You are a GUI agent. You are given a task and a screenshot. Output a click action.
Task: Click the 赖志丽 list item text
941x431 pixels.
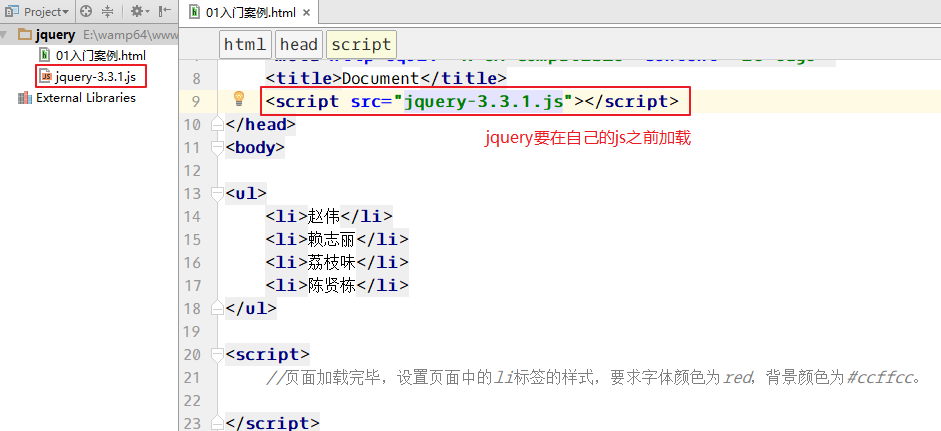[332, 239]
